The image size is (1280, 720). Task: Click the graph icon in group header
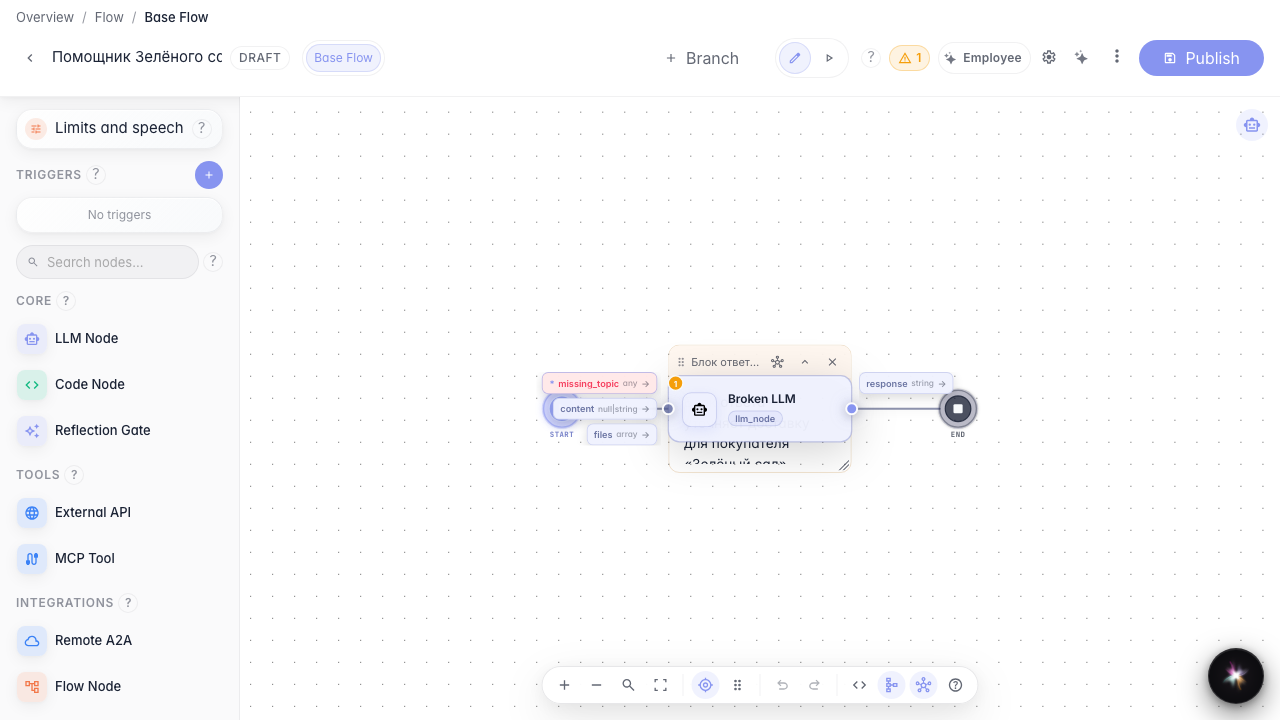777,362
